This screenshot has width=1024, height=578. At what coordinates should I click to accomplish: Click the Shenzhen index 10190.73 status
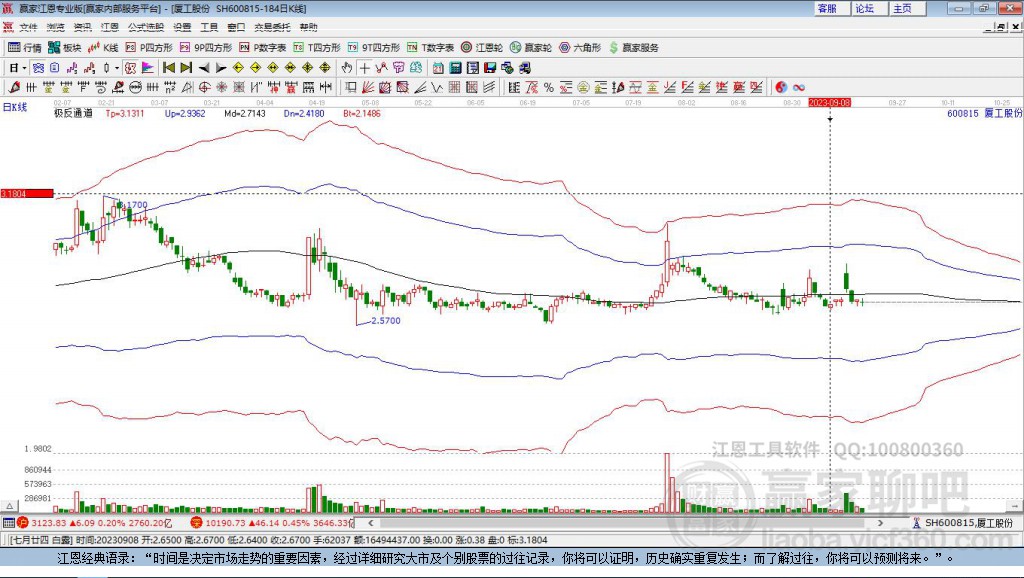[272, 523]
